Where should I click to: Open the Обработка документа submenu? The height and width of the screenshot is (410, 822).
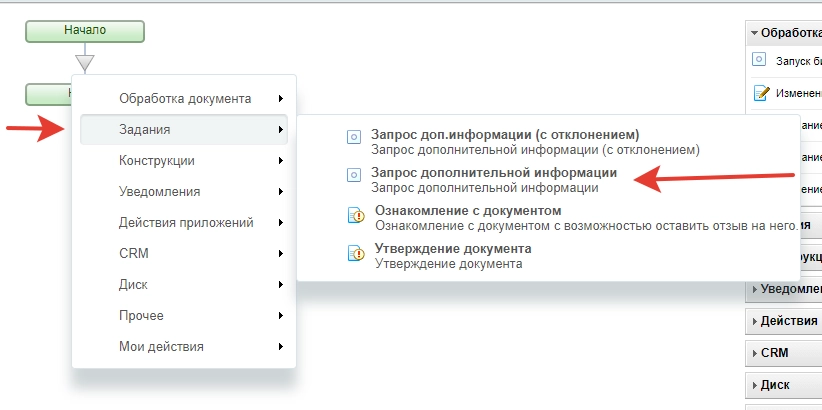click(184, 99)
